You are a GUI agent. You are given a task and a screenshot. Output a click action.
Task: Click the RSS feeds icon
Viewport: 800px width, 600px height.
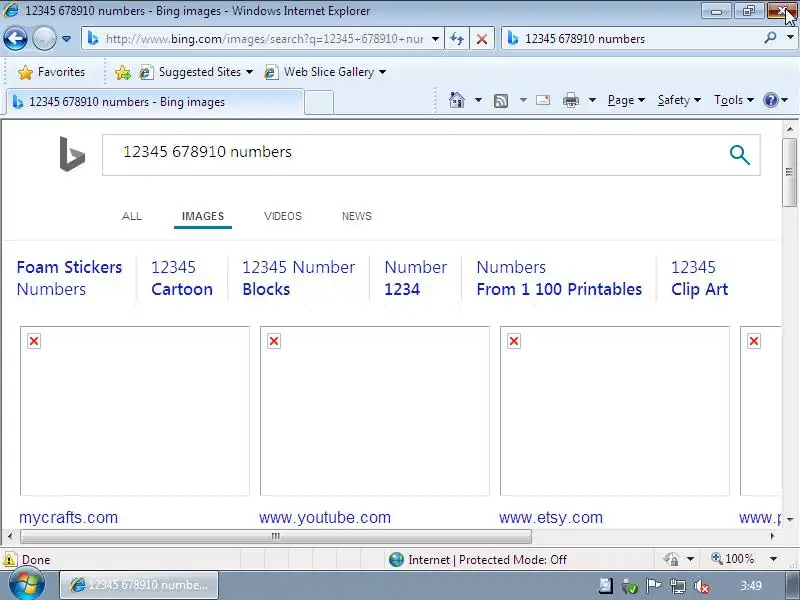[501, 101]
